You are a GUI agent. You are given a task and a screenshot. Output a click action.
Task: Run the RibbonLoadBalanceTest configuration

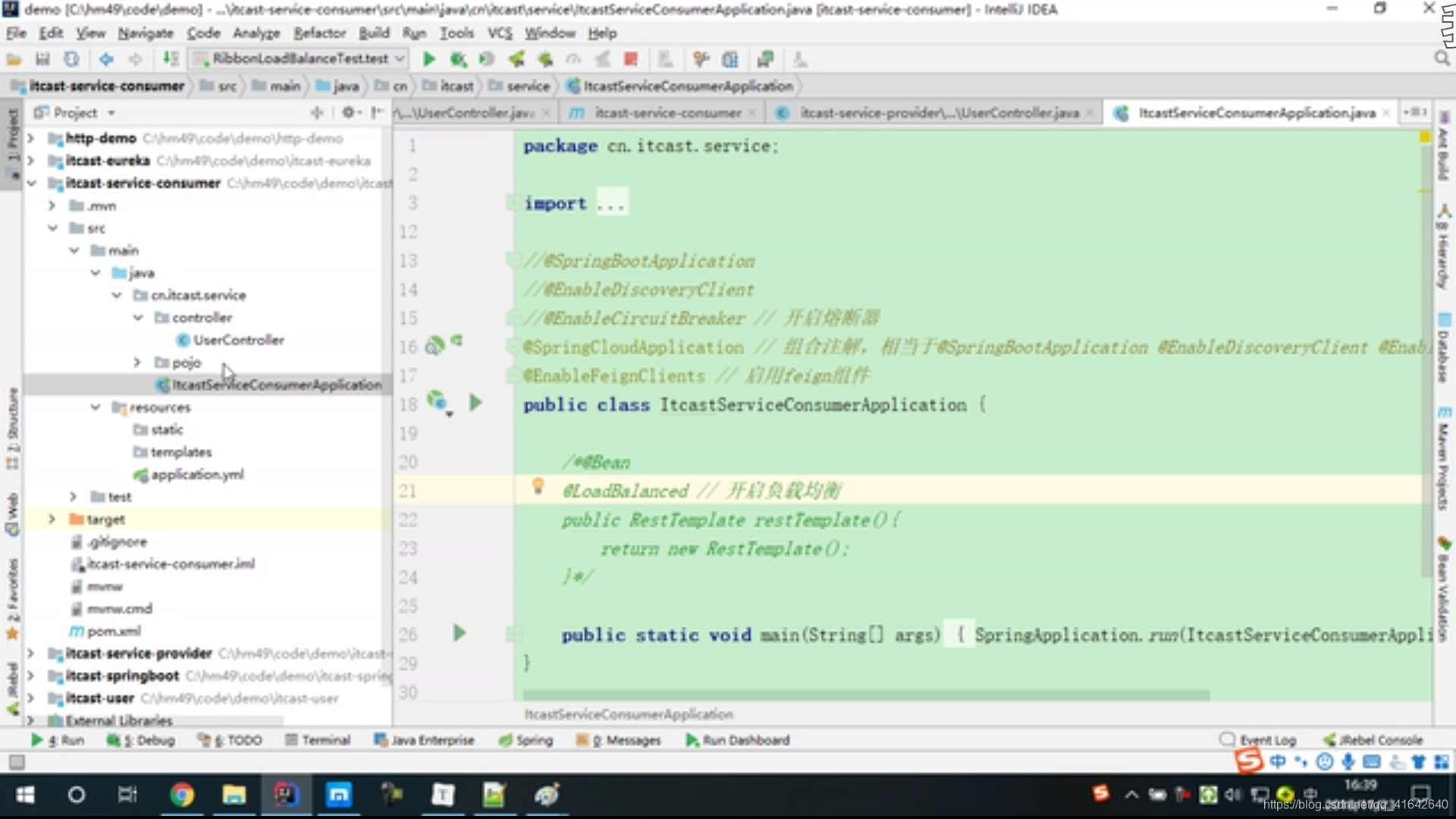pos(428,59)
